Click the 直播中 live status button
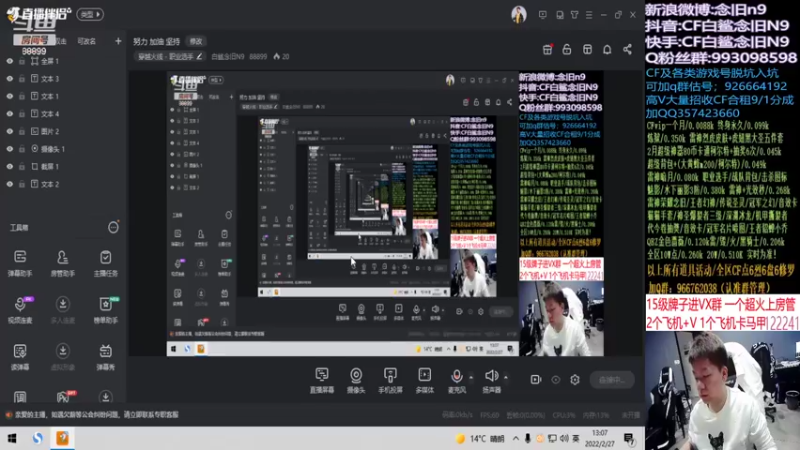Screen dimensions: 800x450 click(x=612, y=380)
